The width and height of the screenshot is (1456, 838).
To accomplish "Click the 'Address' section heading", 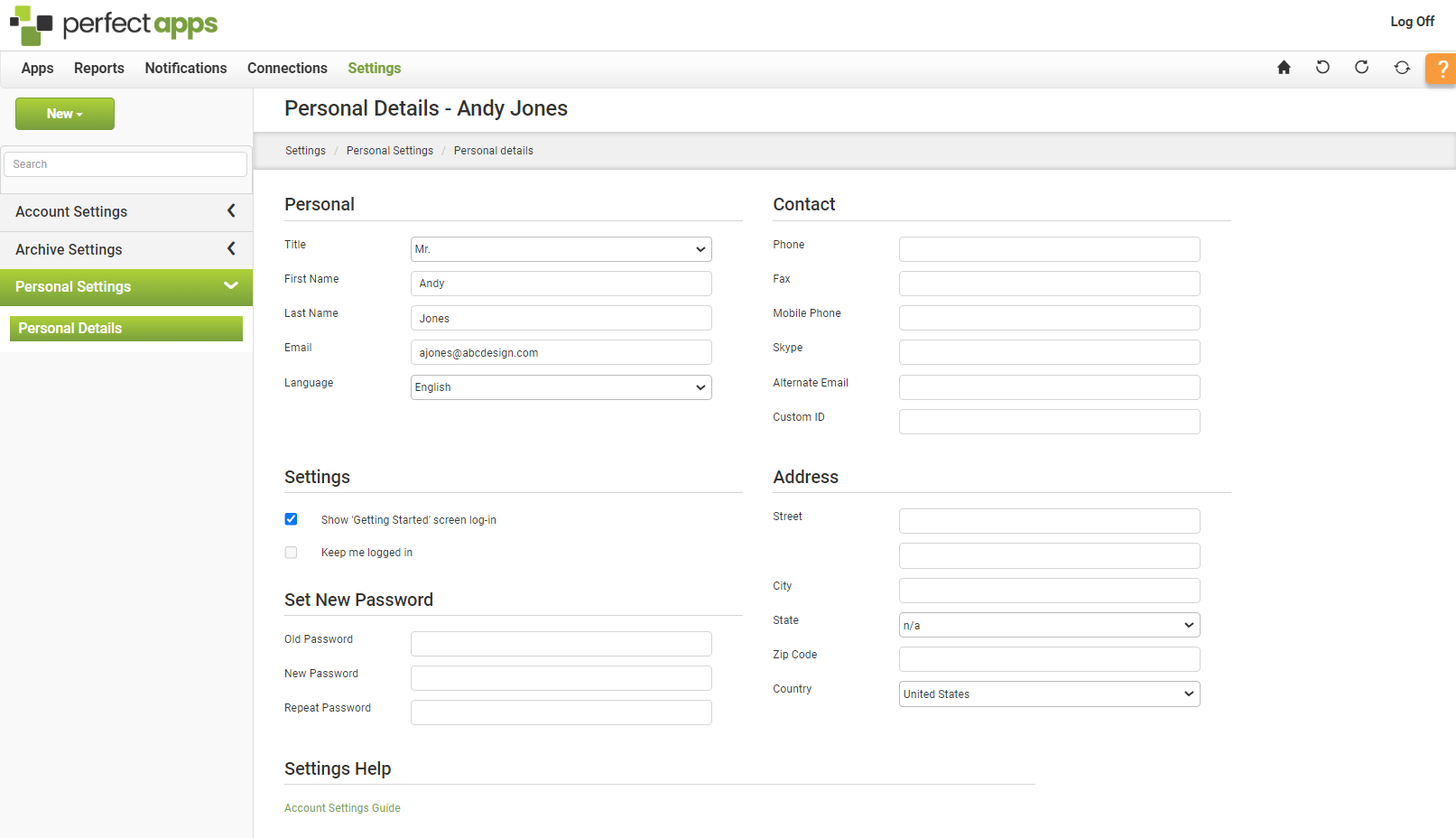I will coord(805,477).
